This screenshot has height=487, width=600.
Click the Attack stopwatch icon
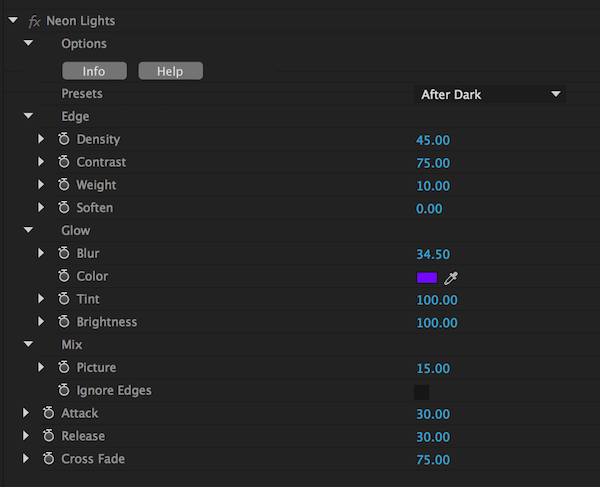[48, 413]
